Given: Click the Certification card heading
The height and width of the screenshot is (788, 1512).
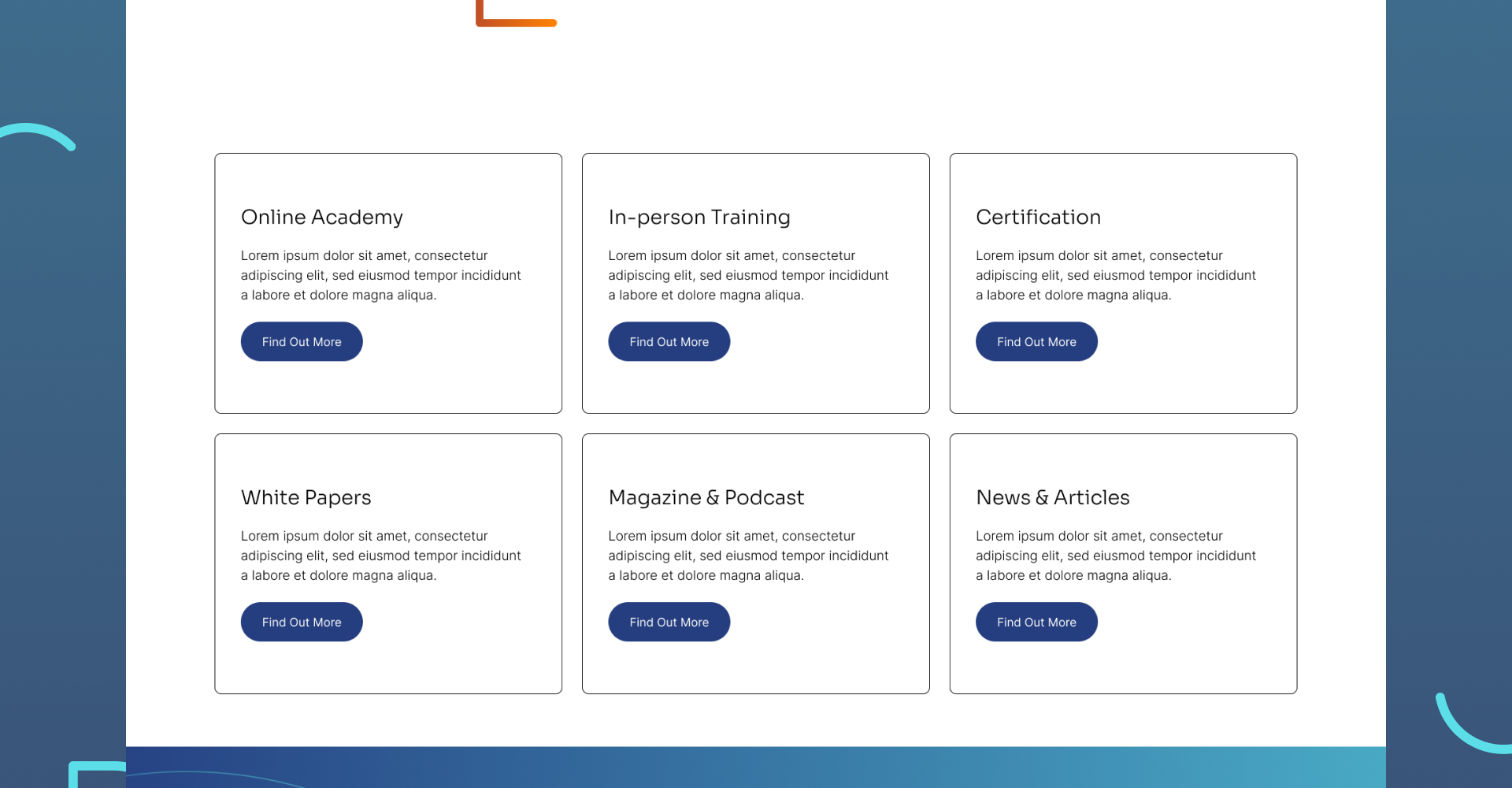Looking at the screenshot, I should tap(1038, 217).
